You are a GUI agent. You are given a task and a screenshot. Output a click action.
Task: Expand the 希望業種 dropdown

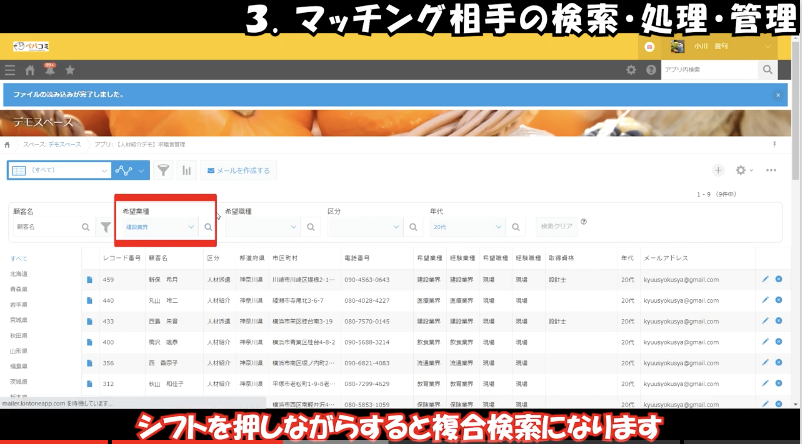[x=160, y=227]
